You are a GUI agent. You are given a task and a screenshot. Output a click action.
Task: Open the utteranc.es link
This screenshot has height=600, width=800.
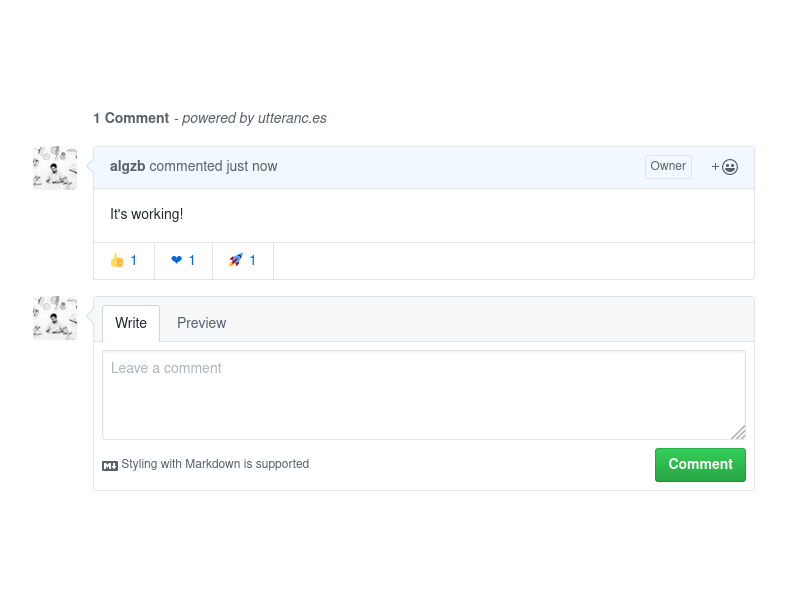292,118
